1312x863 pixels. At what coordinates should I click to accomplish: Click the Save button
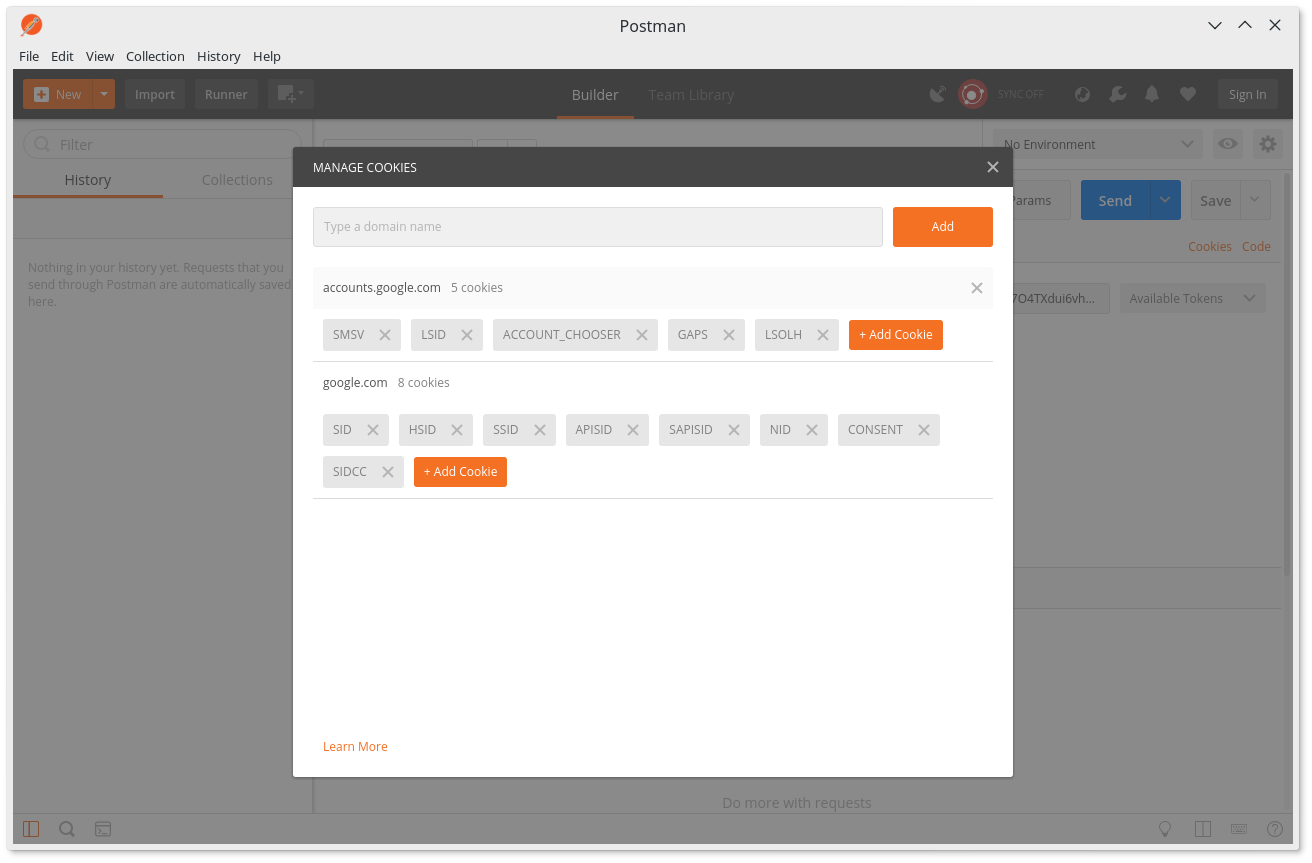[1215, 200]
